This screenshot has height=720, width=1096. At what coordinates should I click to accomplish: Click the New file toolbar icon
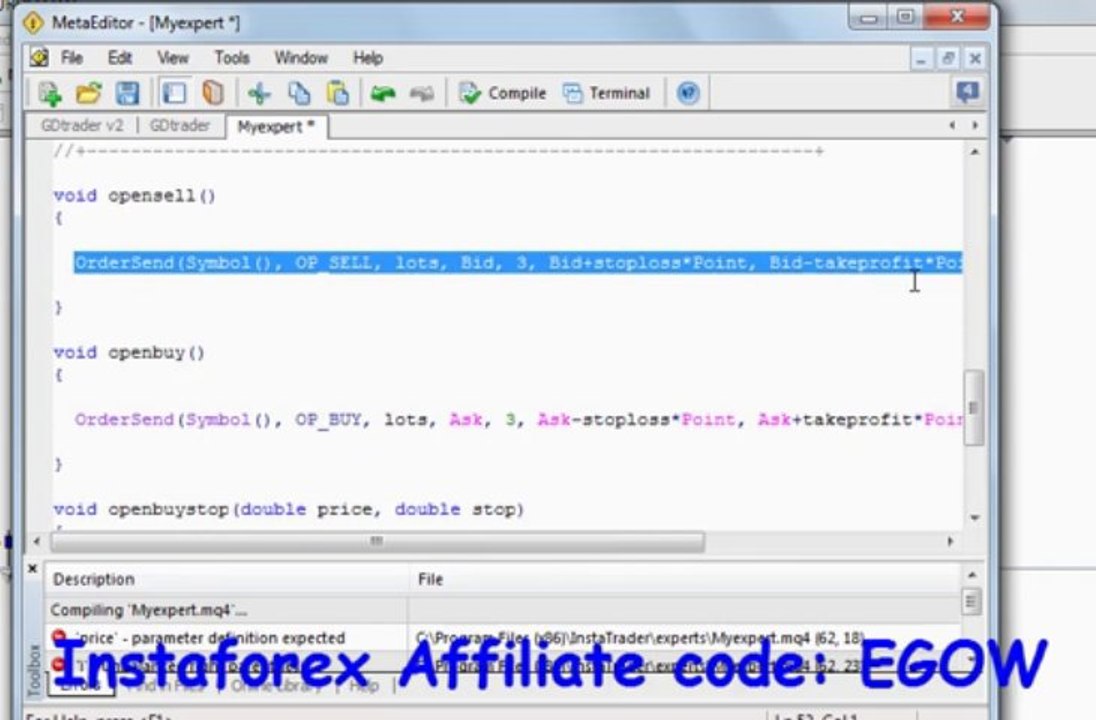(50, 93)
